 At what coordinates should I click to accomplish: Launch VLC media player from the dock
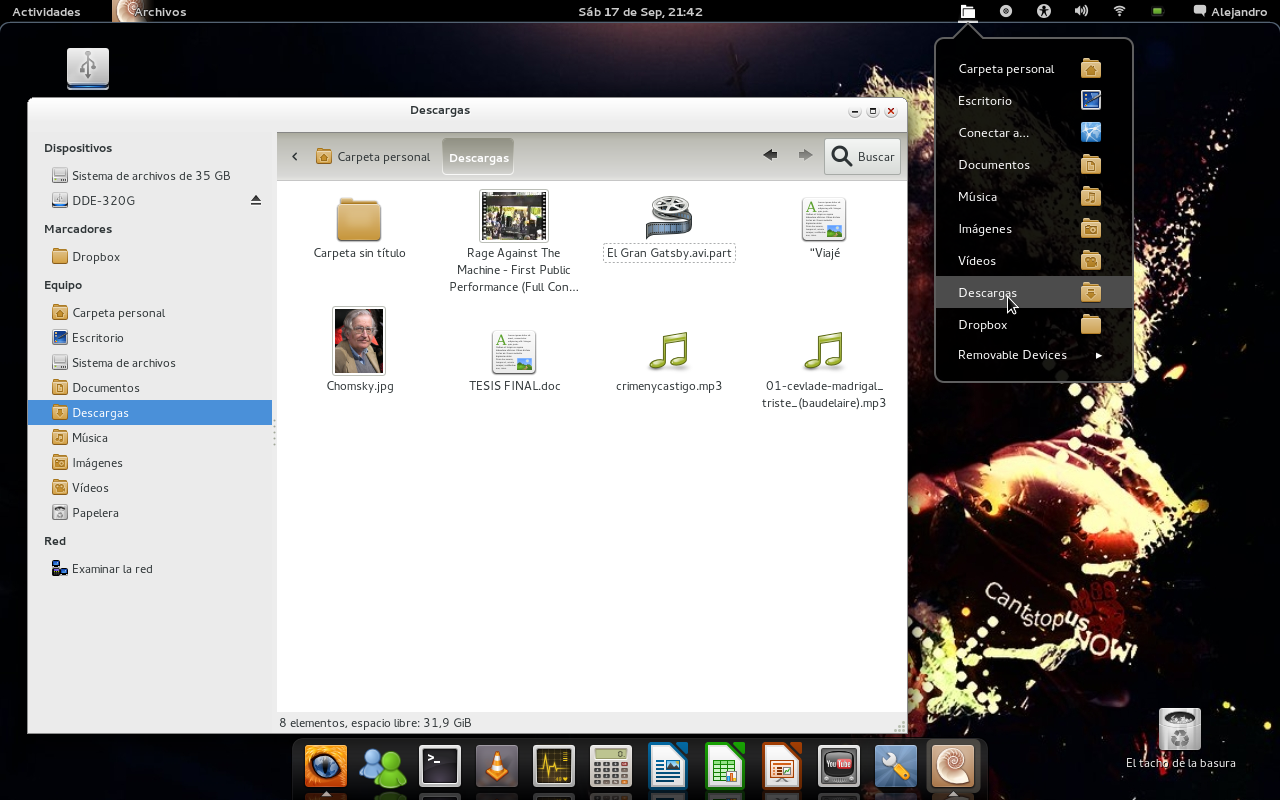[x=497, y=767]
